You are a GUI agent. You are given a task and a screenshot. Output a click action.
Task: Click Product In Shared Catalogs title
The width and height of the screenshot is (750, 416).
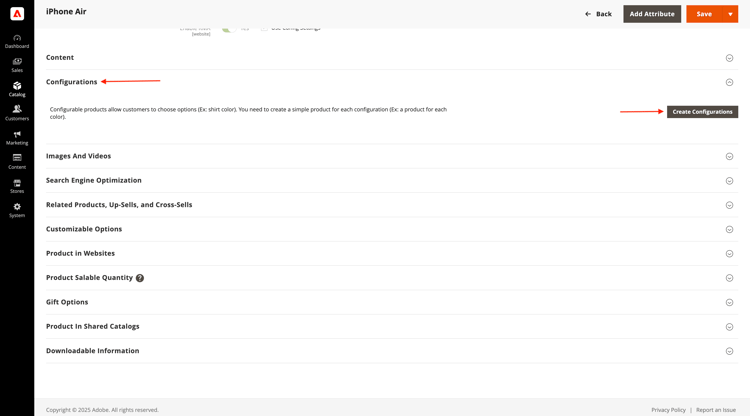93,326
